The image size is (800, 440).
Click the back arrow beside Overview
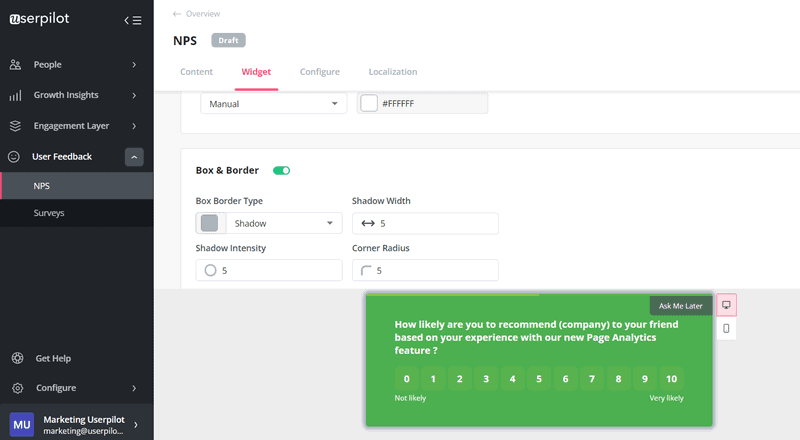pos(177,14)
